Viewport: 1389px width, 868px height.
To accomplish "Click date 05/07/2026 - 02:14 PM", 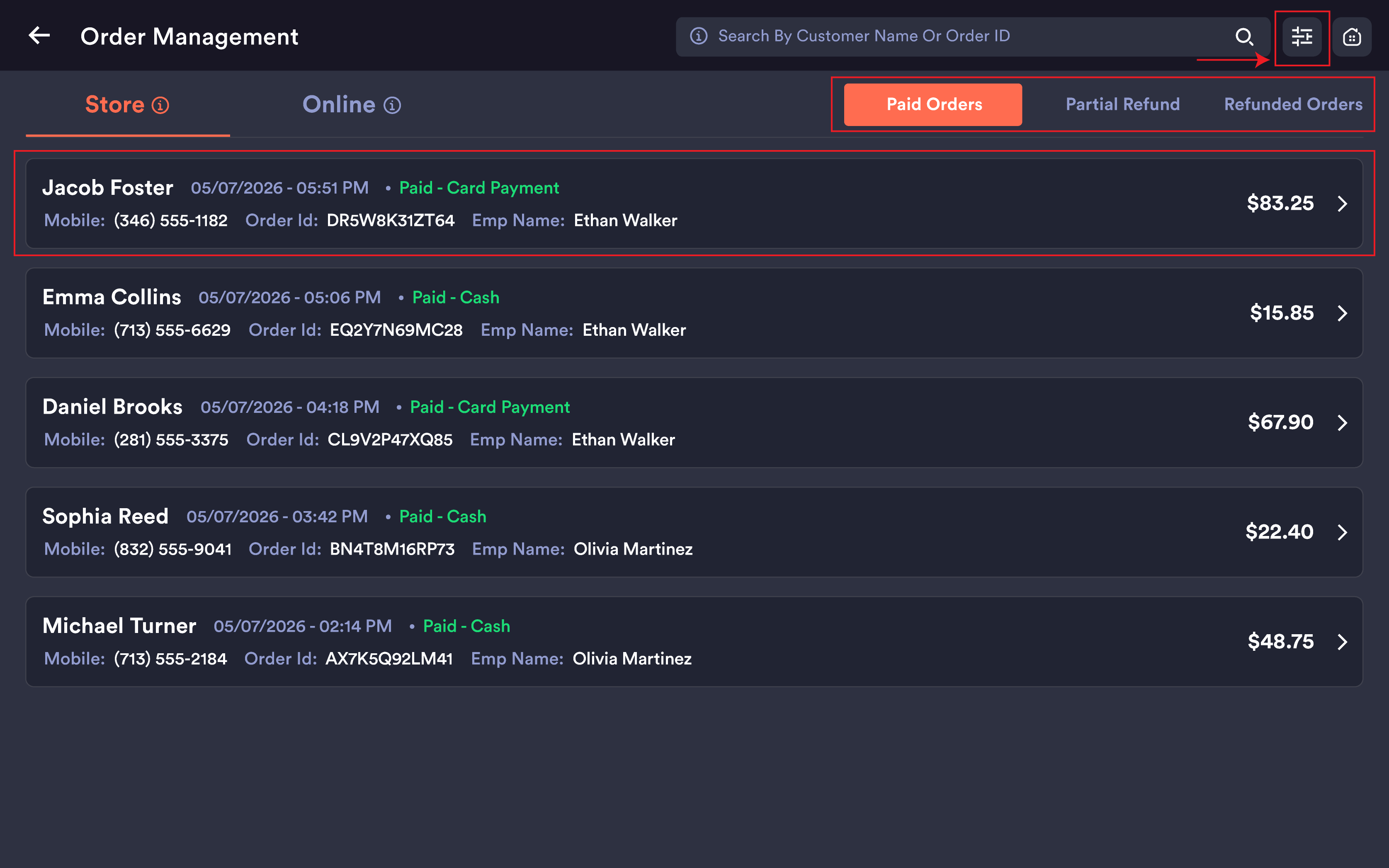I will 303,626.
